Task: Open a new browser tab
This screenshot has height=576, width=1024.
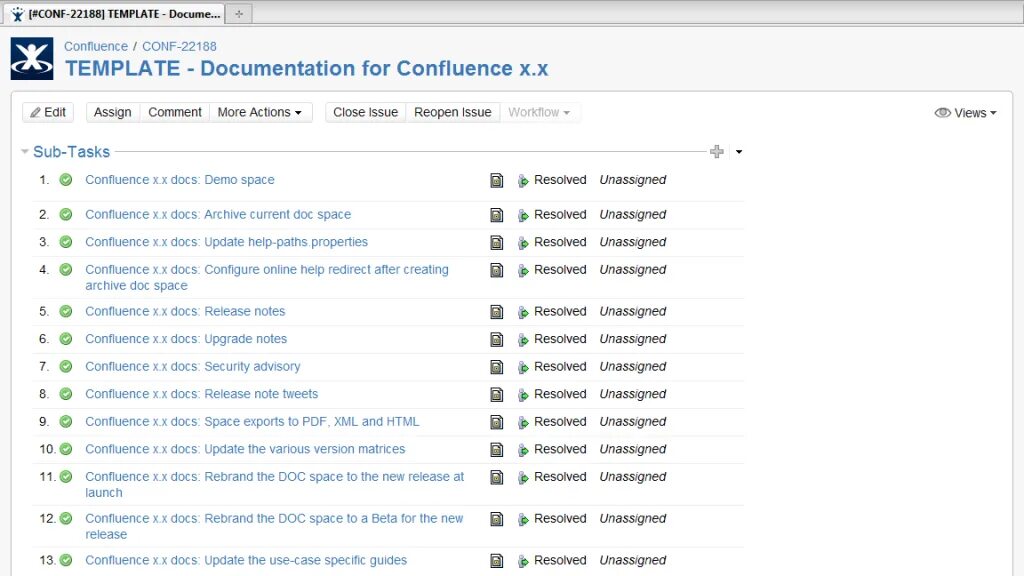Action: [239, 14]
